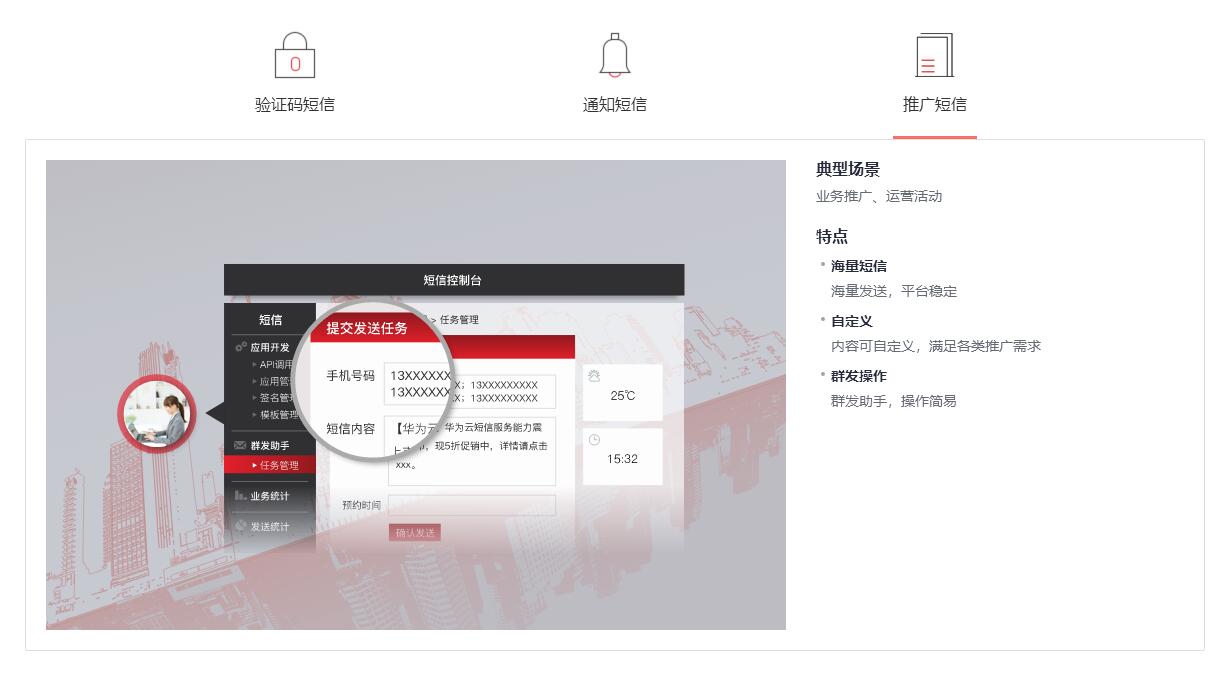Click 业务统计 in the console sidebar
Viewport: 1230px width, 680px height.
pyautogui.click(x=269, y=496)
